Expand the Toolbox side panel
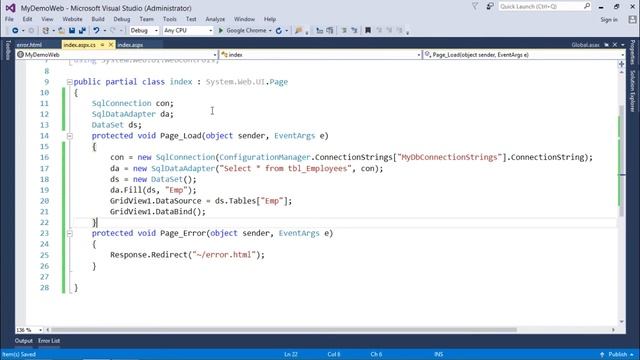 tap(7, 51)
